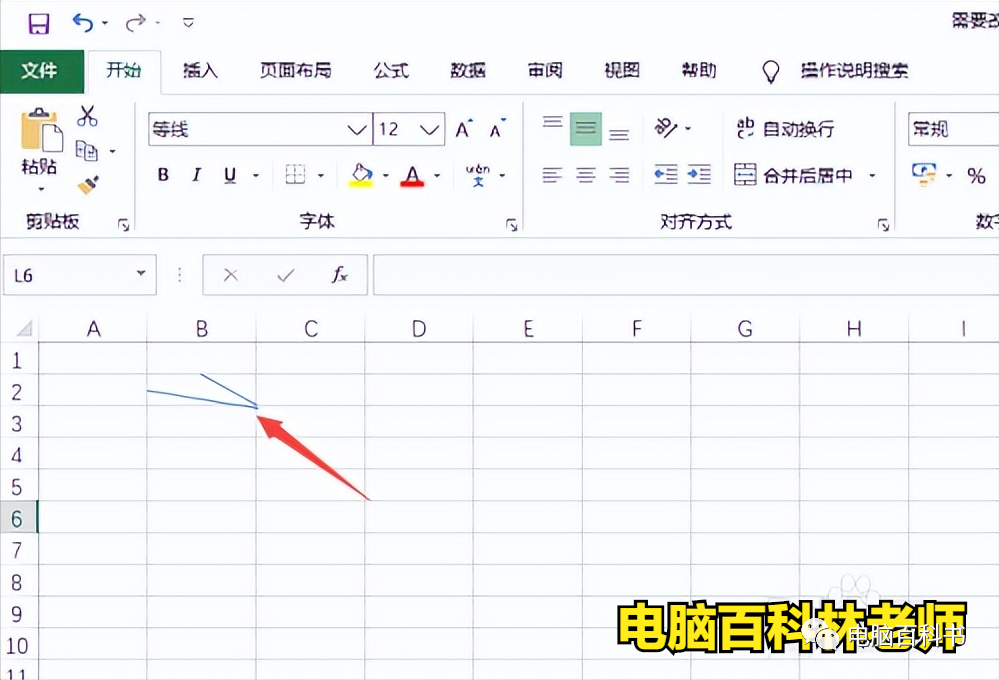
Task: Click the Increase Font Size icon
Action: (x=464, y=129)
